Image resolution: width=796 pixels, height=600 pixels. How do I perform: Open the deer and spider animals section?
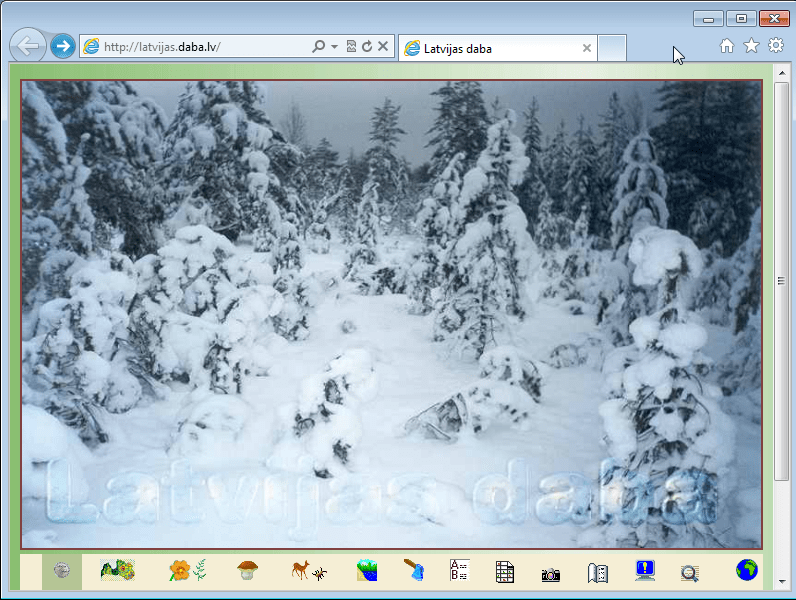click(x=309, y=571)
